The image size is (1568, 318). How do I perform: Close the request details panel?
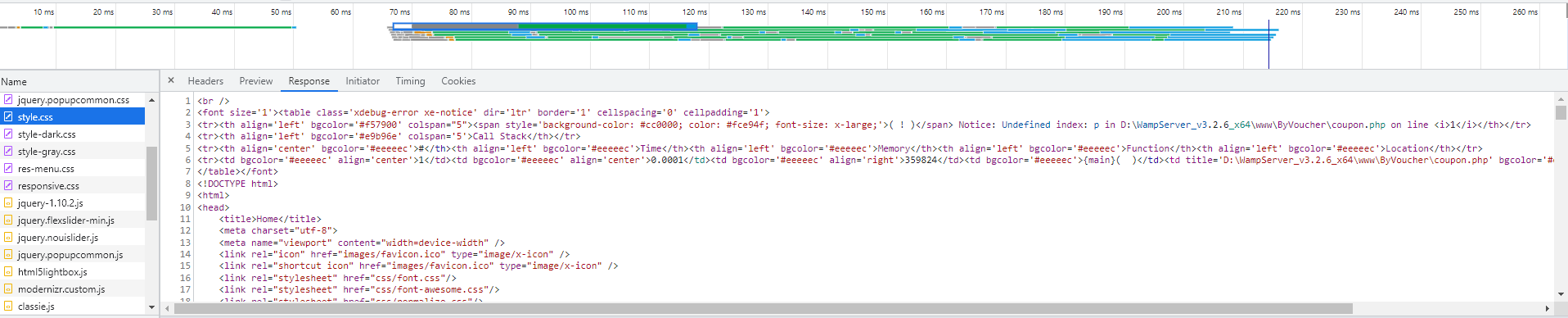click(170, 80)
